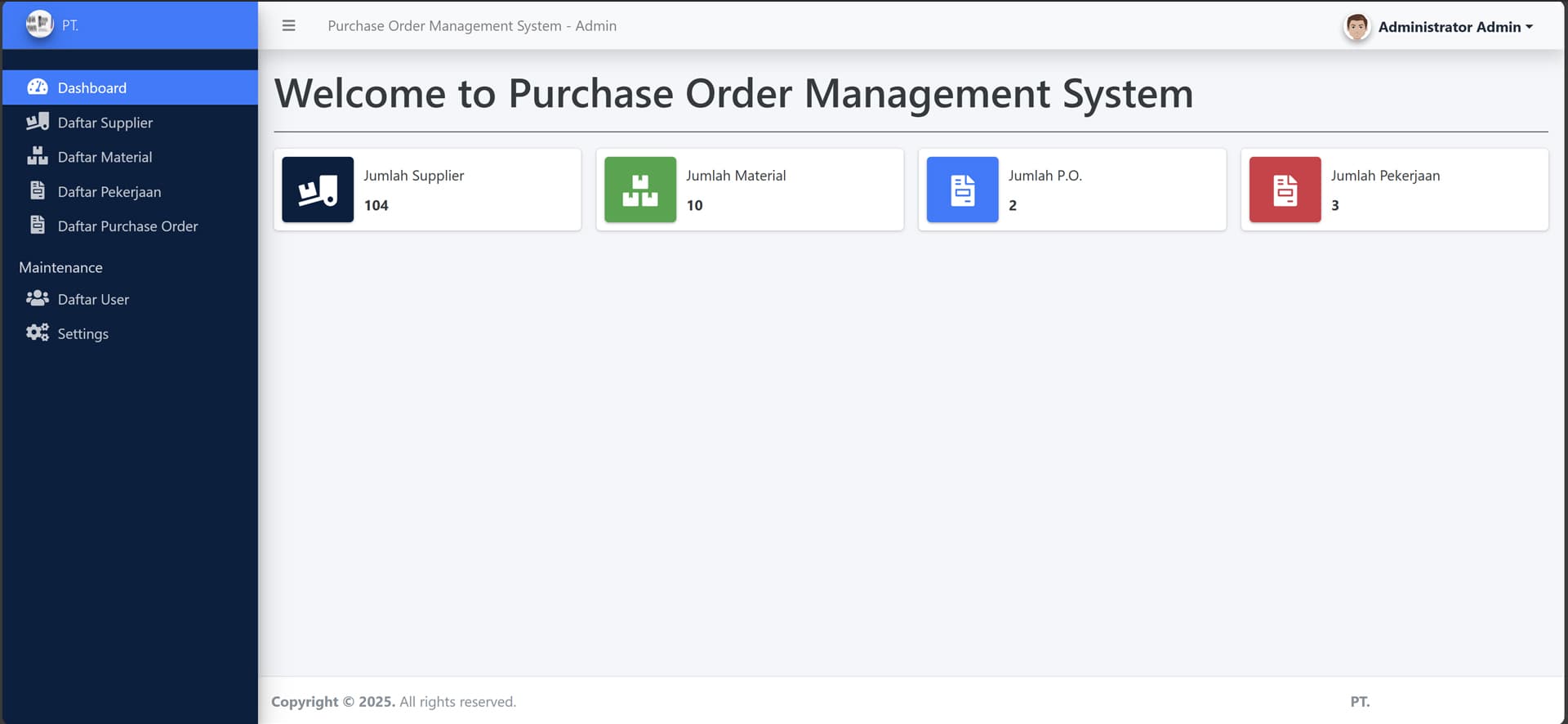Image resolution: width=1568 pixels, height=724 pixels.
Task: Click the pekerjaan count 3
Action: pyautogui.click(x=1335, y=205)
